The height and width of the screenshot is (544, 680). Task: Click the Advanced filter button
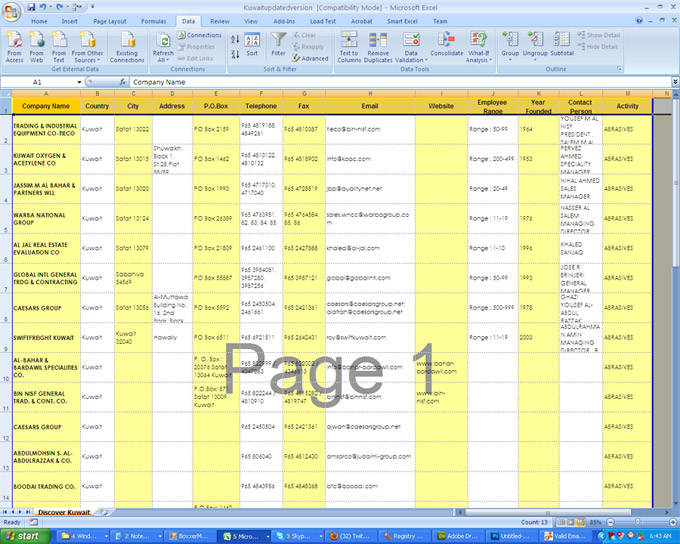point(313,59)
